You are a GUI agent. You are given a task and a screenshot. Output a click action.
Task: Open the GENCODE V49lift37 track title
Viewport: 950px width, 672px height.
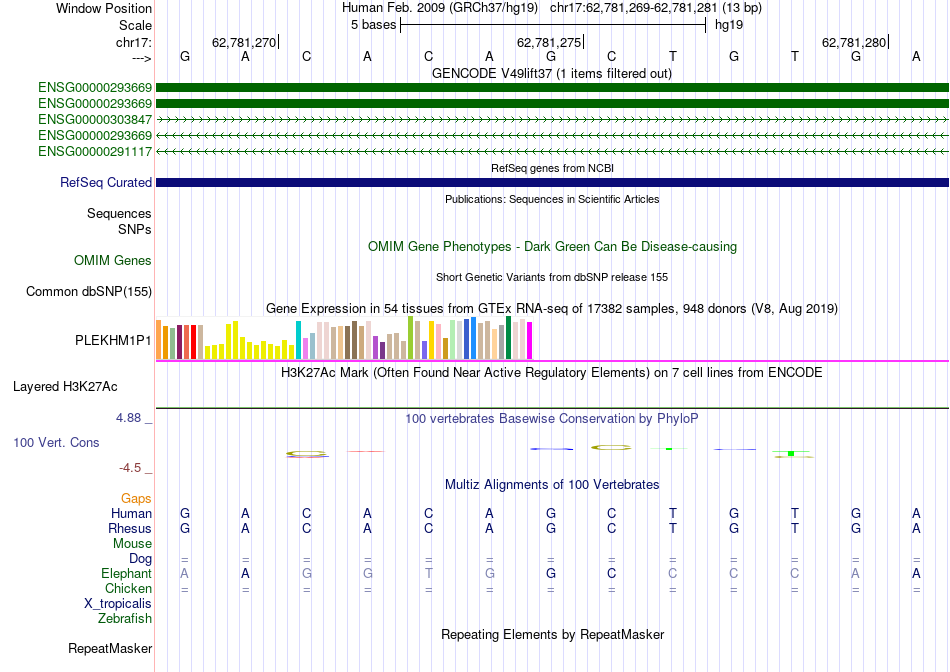tap(552, 74)
